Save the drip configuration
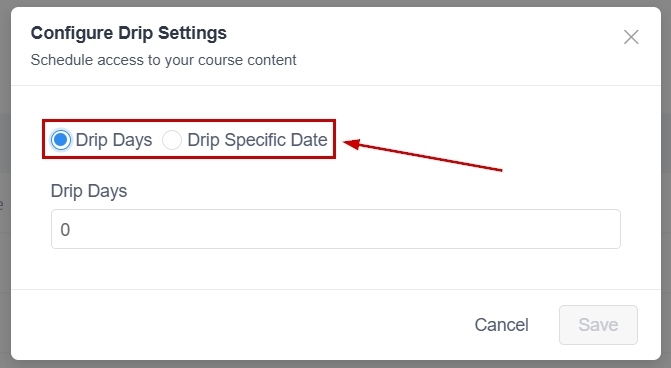 598,325
